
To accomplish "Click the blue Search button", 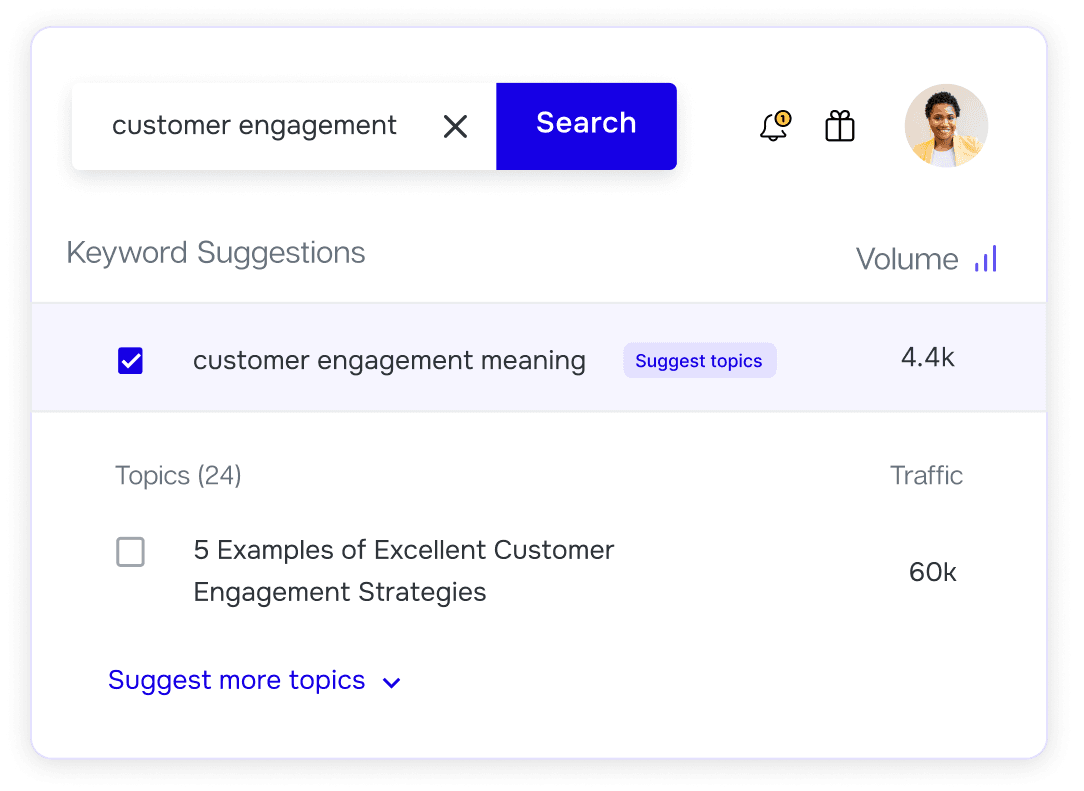I will pyautogui.click(x=586, y=127).
